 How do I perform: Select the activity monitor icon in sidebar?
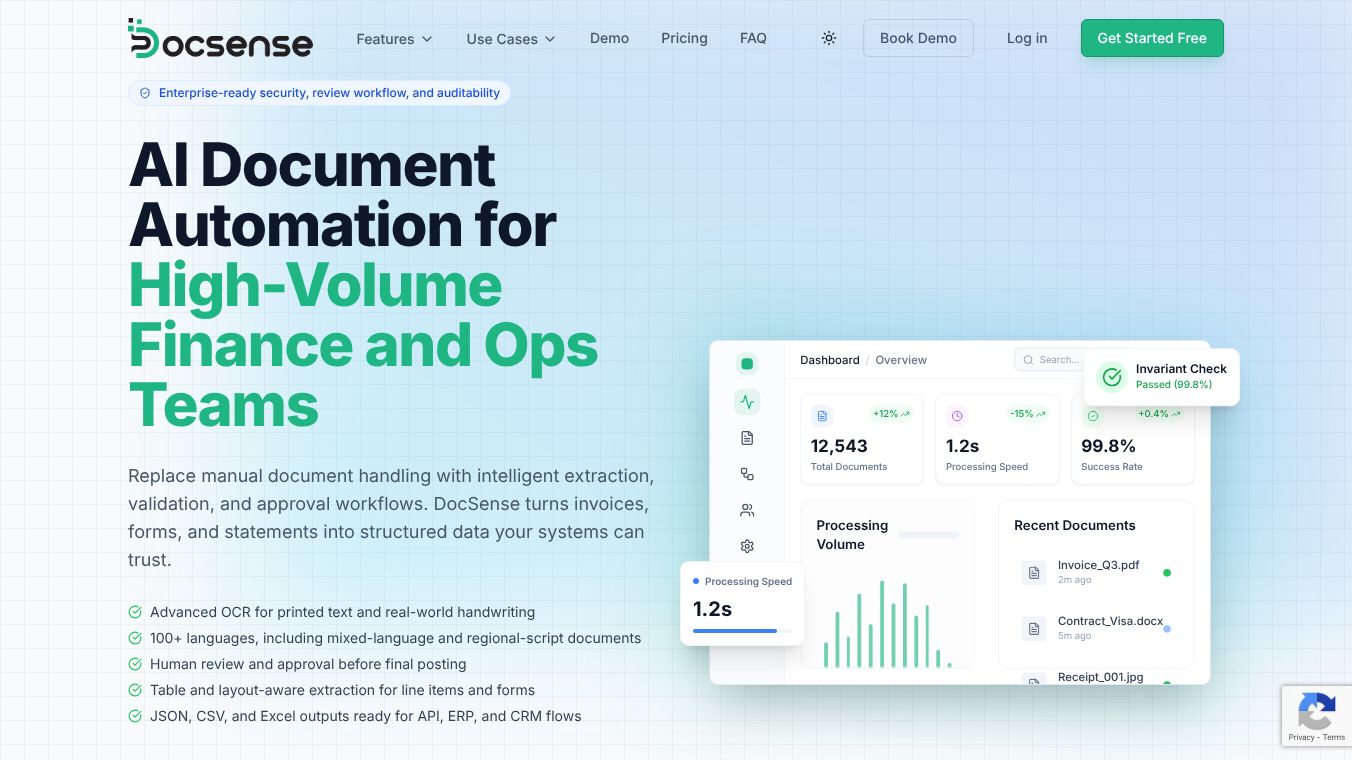pyautogui.click(x=747, y=401)
